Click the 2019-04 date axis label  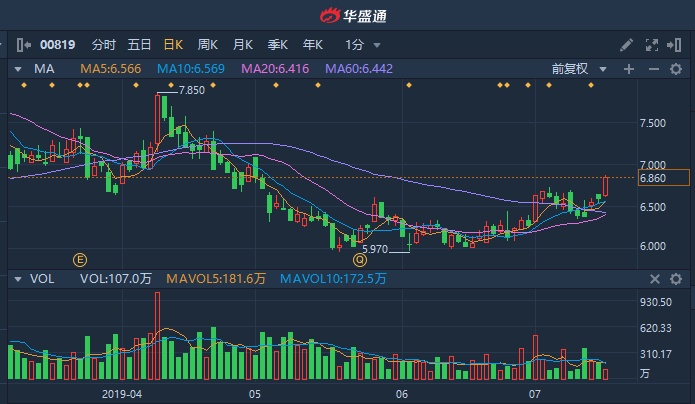[x=122, y=394]
